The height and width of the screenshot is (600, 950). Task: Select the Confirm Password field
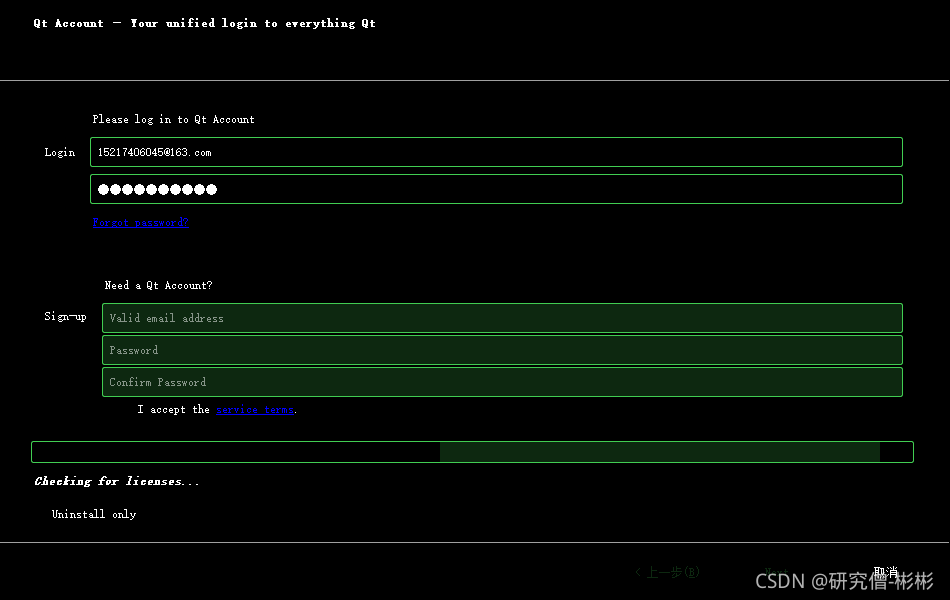pos(502,382)
